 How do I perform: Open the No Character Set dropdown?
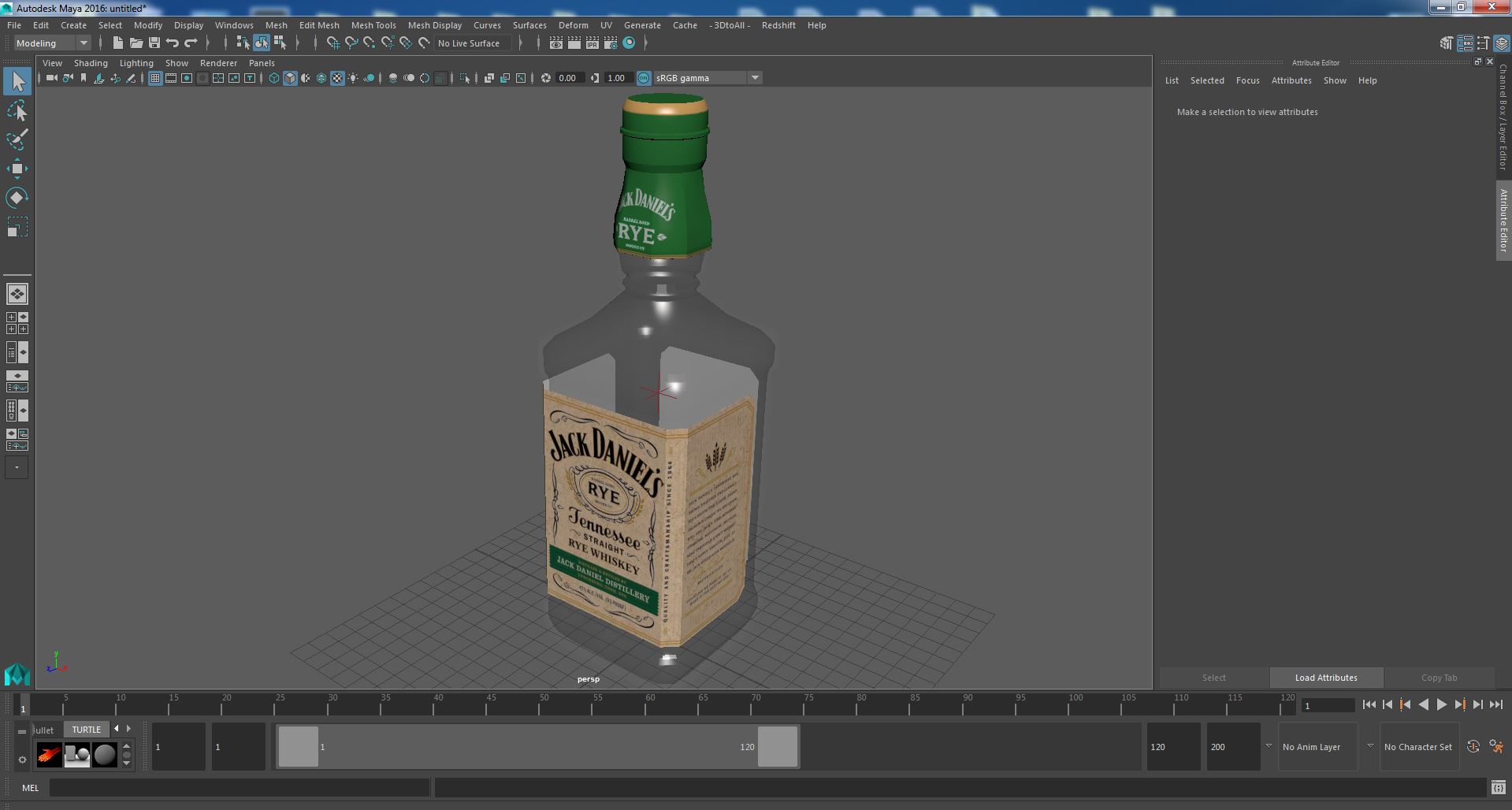click(x=1418, y=747)
